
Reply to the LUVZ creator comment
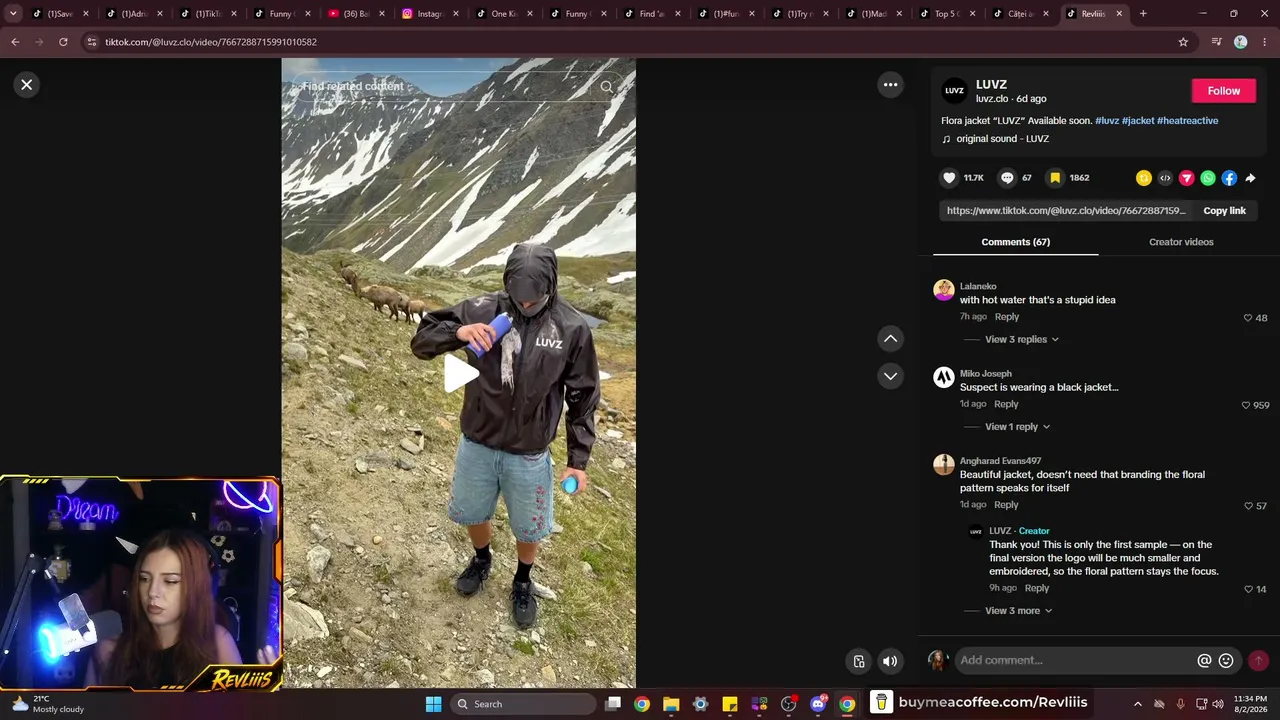click(1037, 588)
